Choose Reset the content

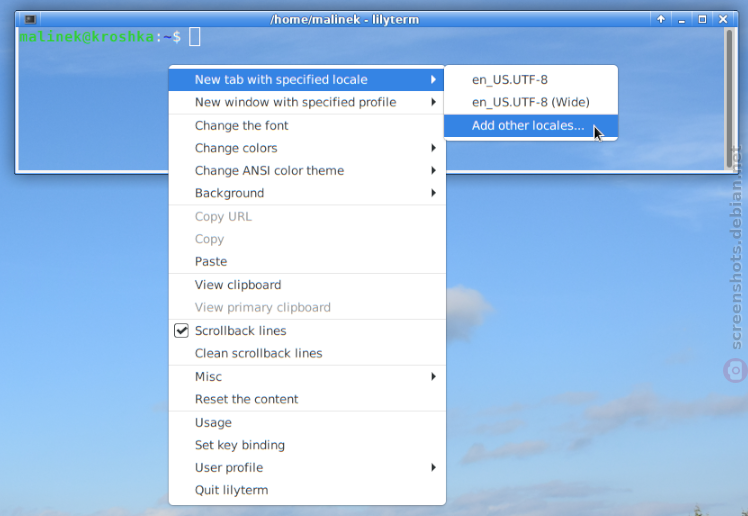click(307, 399)
